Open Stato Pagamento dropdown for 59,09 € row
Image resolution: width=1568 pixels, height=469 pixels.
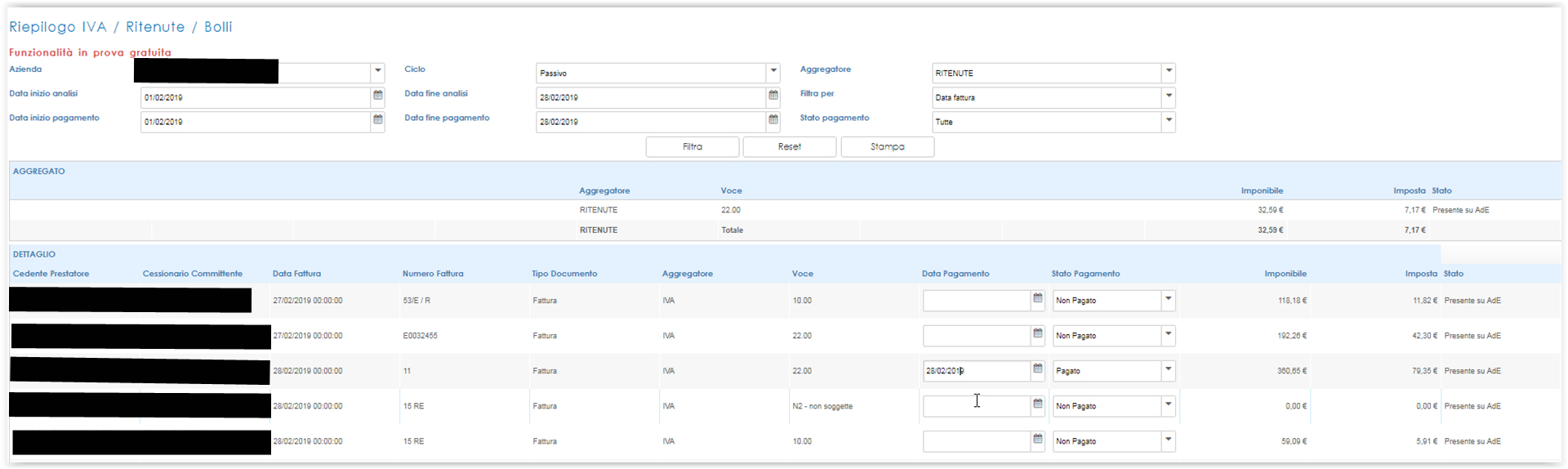click(x=1168, y=440)
